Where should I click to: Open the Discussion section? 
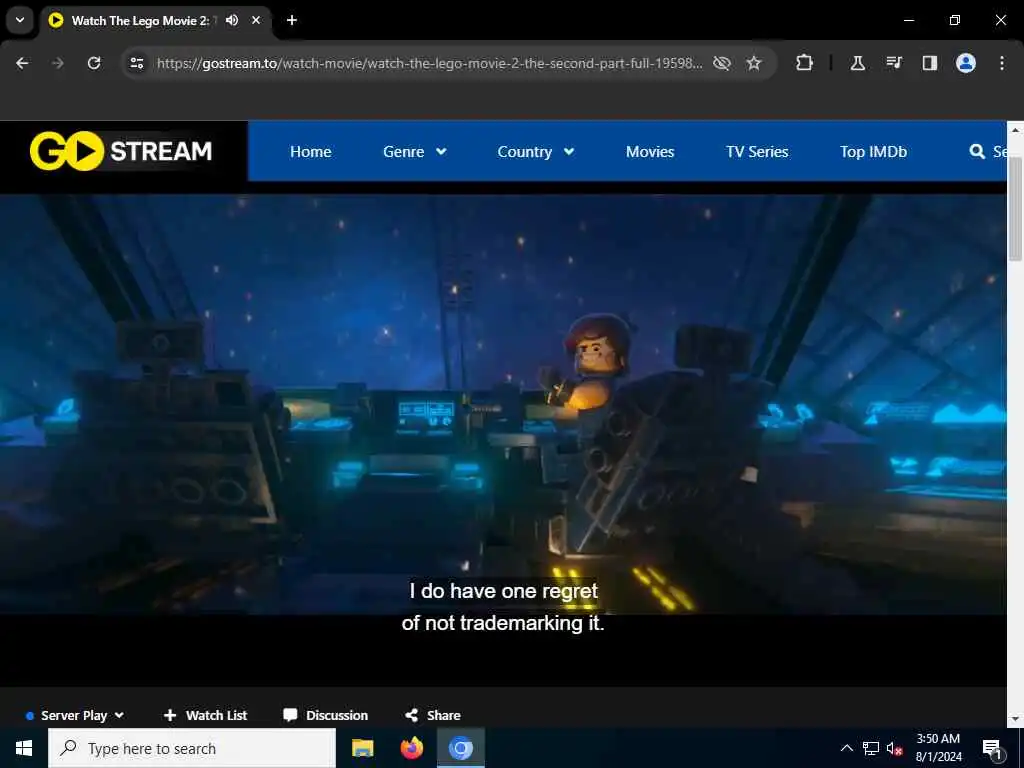click(325, 715)
